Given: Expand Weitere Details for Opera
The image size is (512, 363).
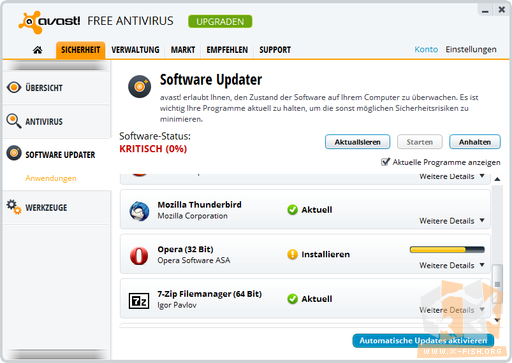Looking at the screenshot, I should point(452,265).
